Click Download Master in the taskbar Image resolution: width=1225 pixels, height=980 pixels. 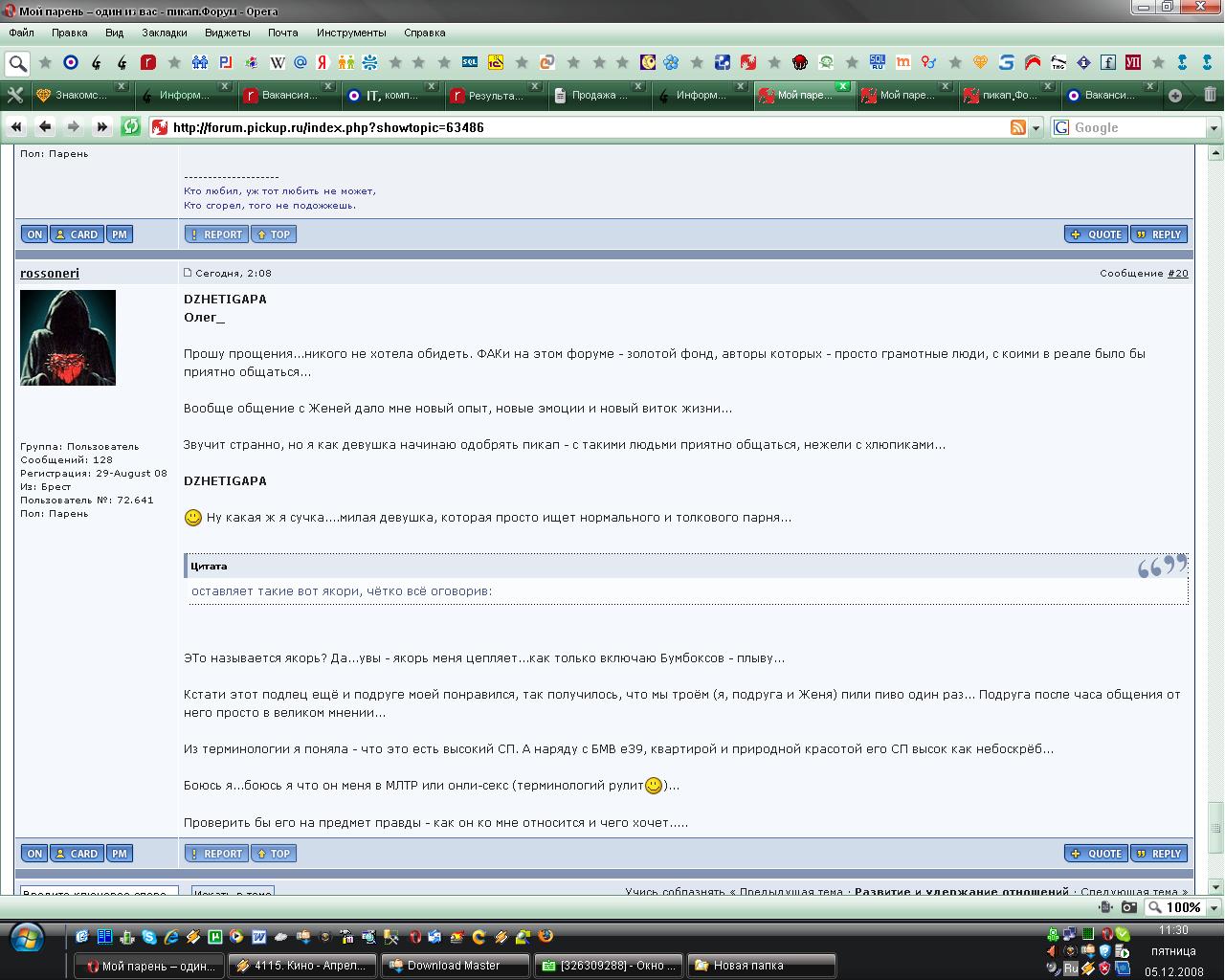(x=454, y=966)
